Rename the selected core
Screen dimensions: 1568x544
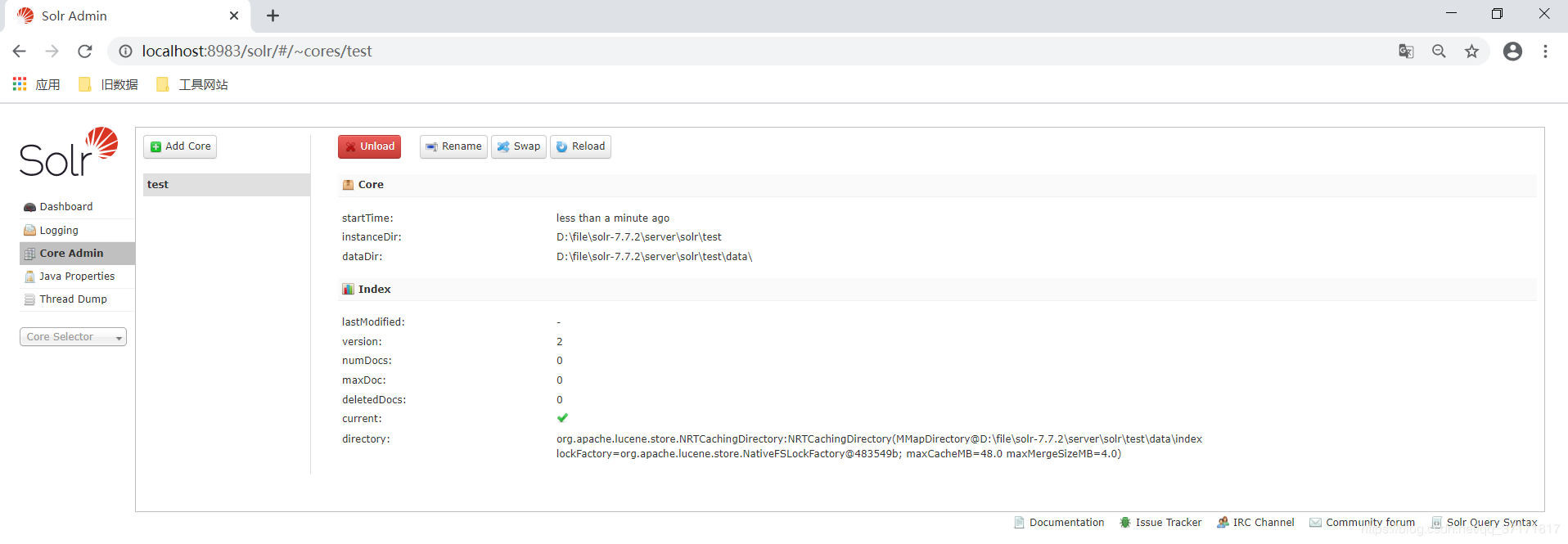453,146
